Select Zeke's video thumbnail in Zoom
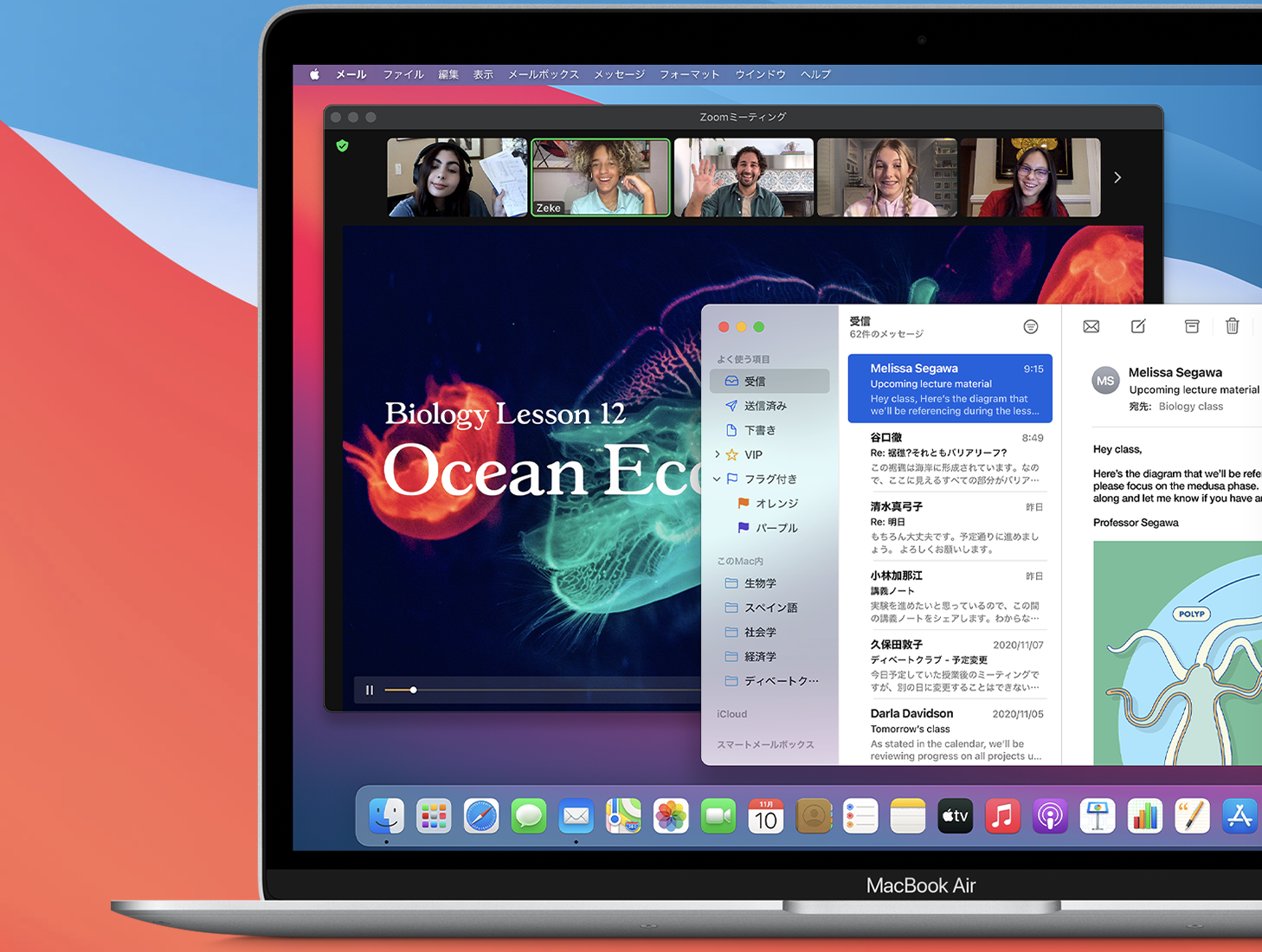The height and width of the screenshot is (952, 1262). pyautogui.click(x=601, y=177)
